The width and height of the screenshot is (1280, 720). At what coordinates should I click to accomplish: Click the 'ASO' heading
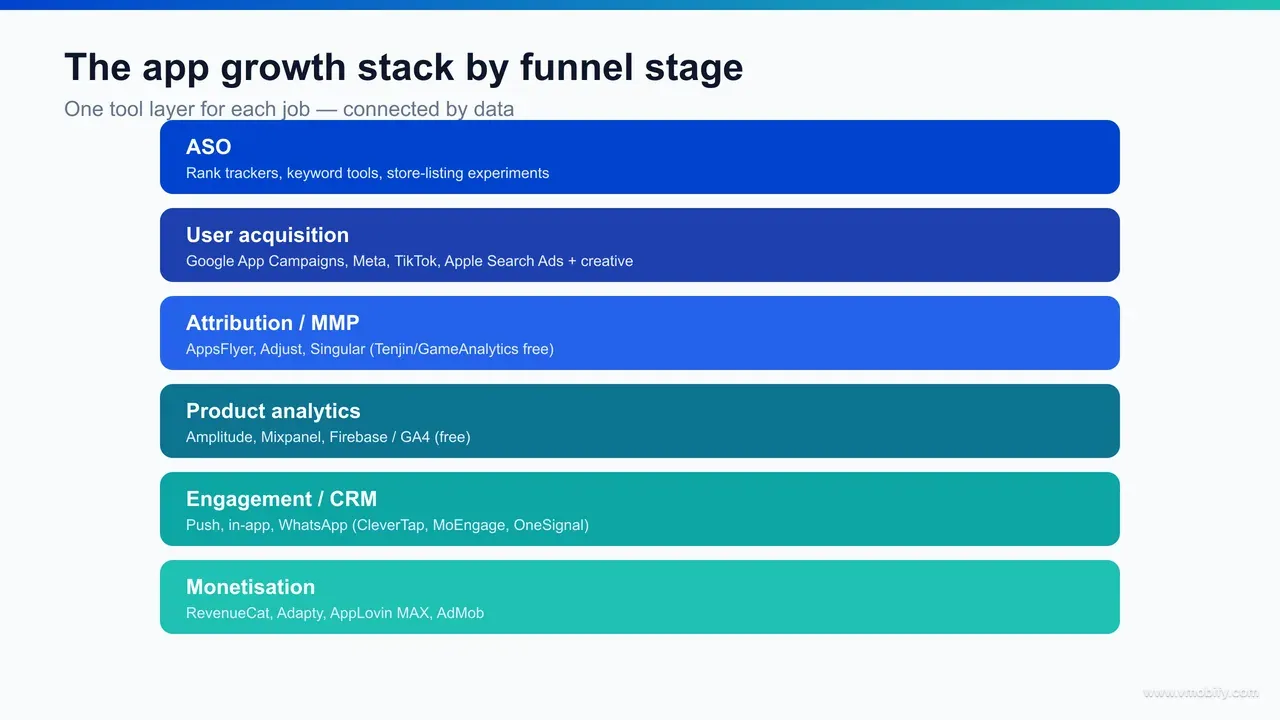click(x=208, y=147)
